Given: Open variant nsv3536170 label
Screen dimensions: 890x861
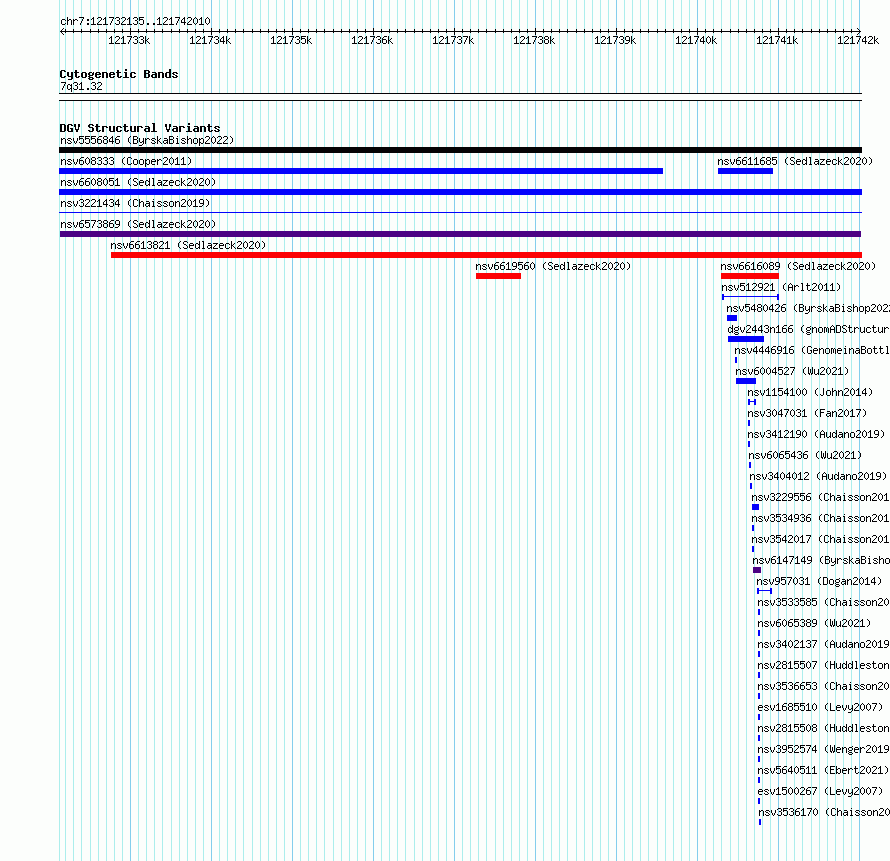Looking at the screenshot, I should (x=824, y=812).
